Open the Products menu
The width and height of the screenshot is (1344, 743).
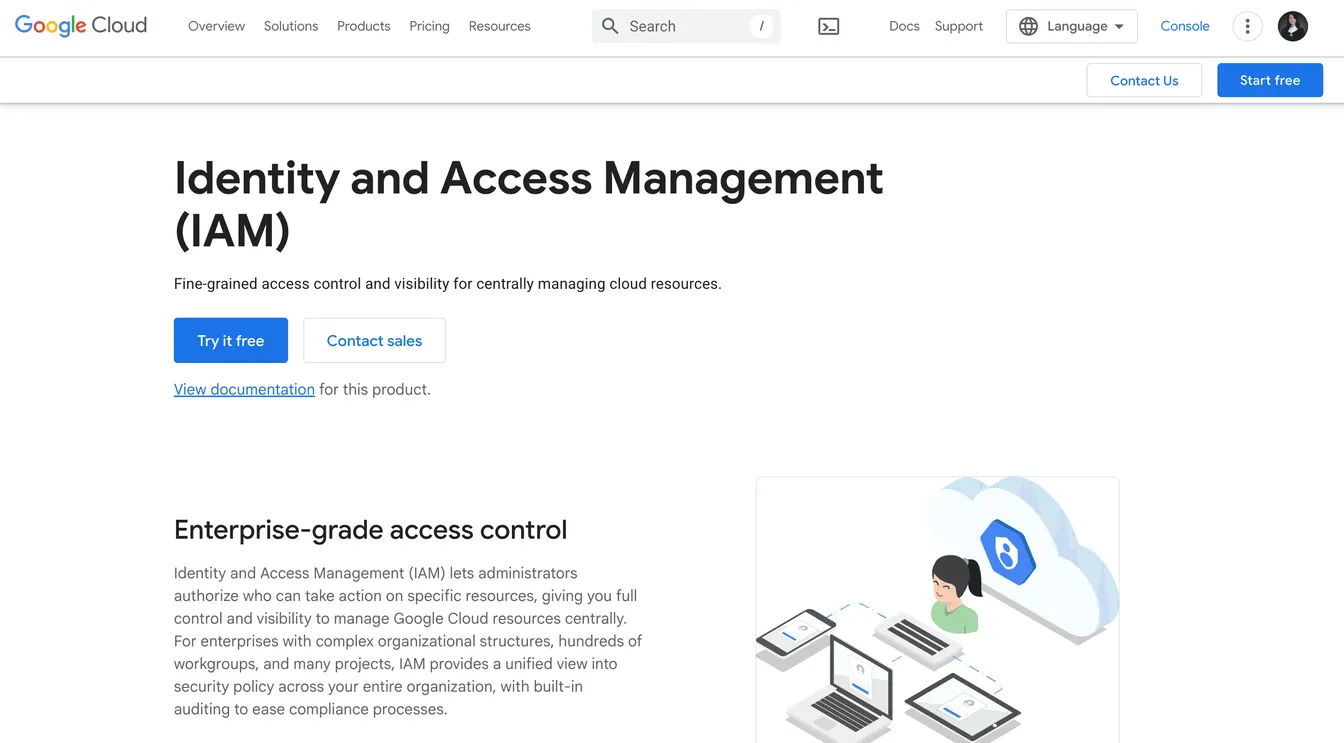[364, 26]
